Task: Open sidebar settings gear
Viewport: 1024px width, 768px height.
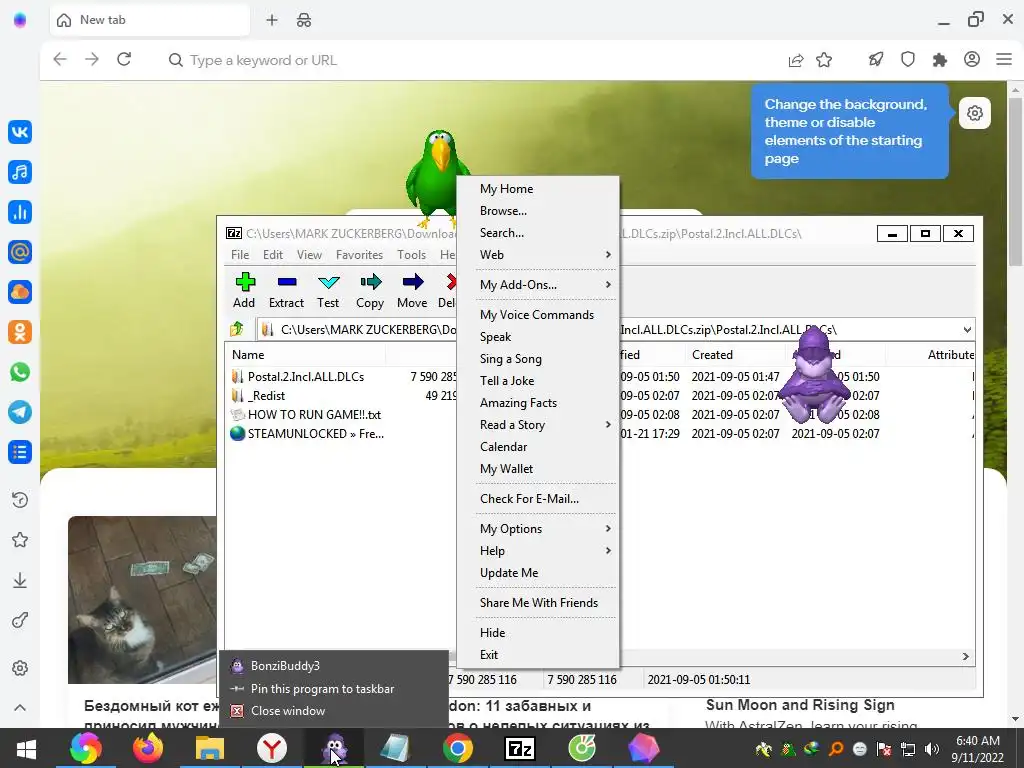Action: [x=20, y=668]
